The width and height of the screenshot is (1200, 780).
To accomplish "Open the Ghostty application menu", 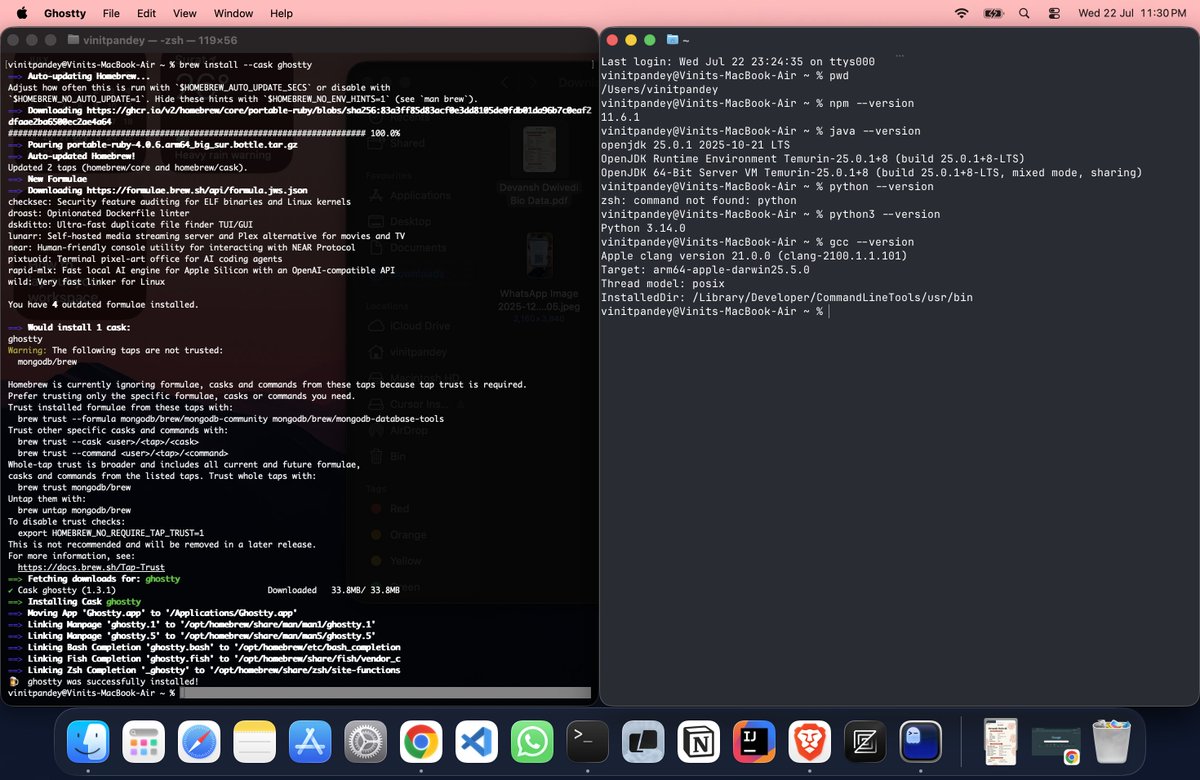I will (66, 13).
